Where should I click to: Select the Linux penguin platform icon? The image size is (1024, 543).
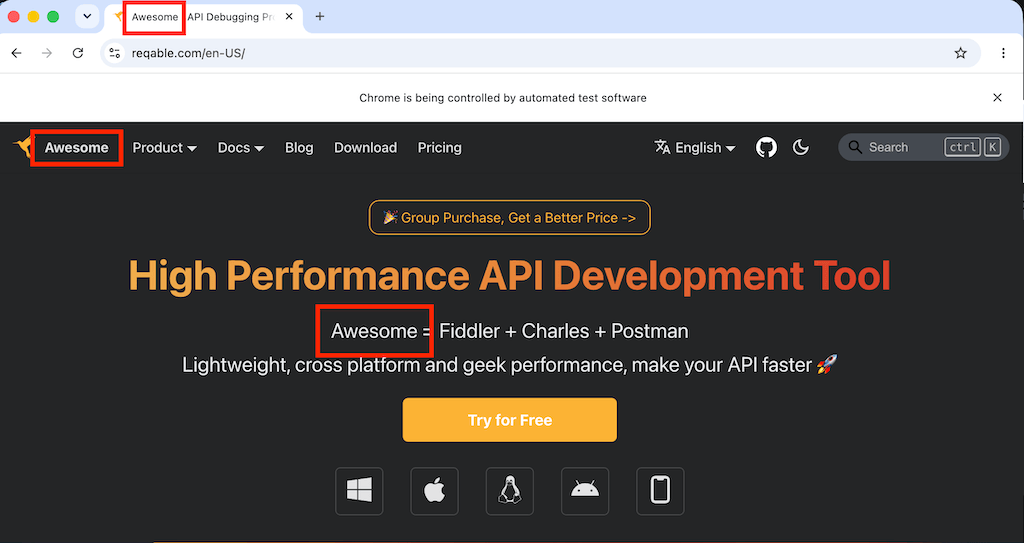pos(509,491)
